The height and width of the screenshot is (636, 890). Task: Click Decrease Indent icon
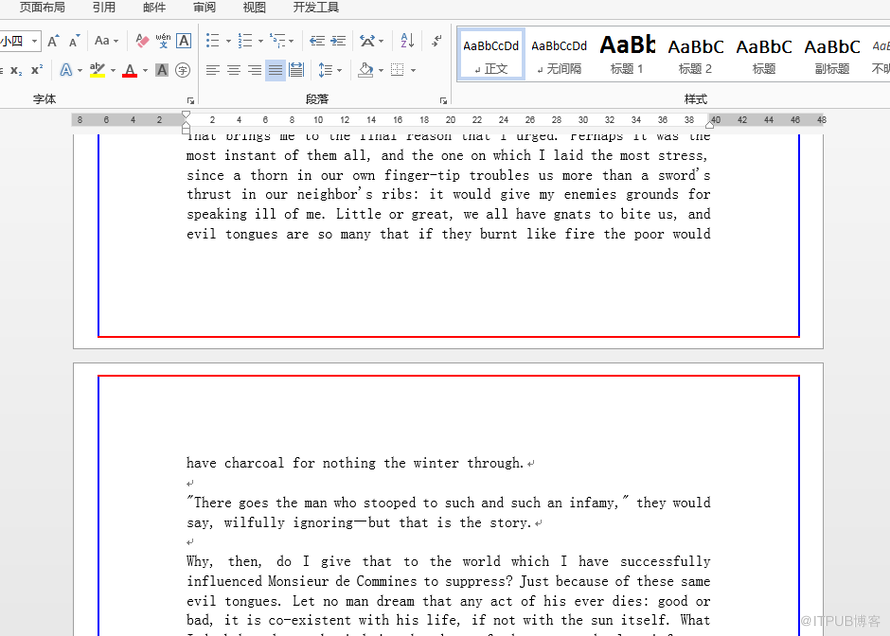317,40
